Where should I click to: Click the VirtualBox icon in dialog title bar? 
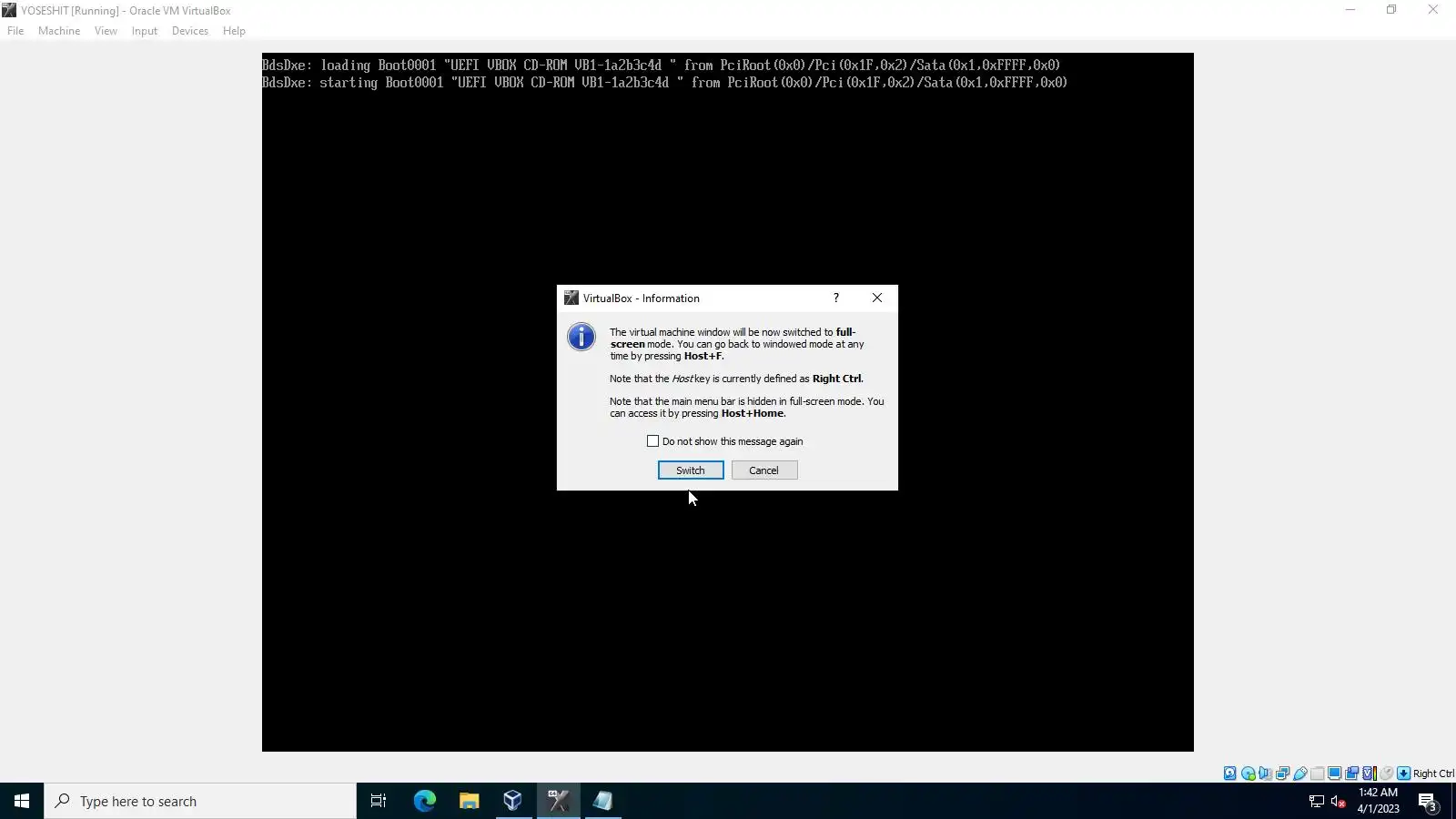pyautogui.click(x=571, y=298)
